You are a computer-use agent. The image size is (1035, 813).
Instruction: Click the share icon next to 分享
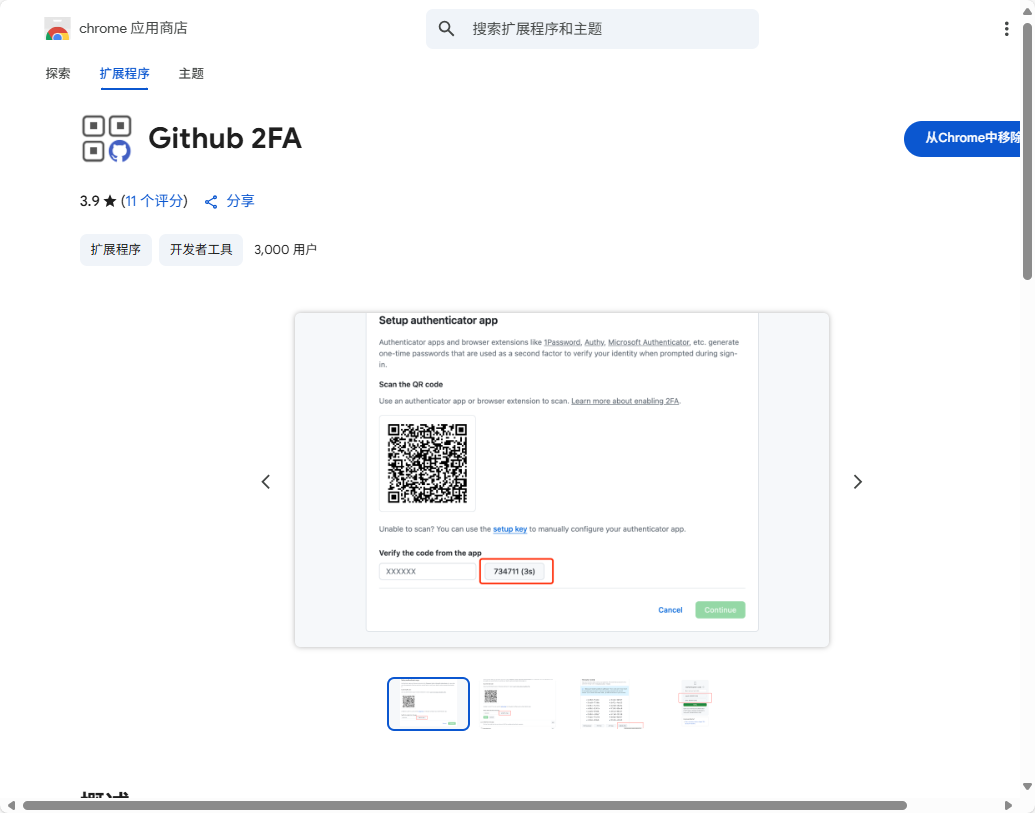(211, 202)
